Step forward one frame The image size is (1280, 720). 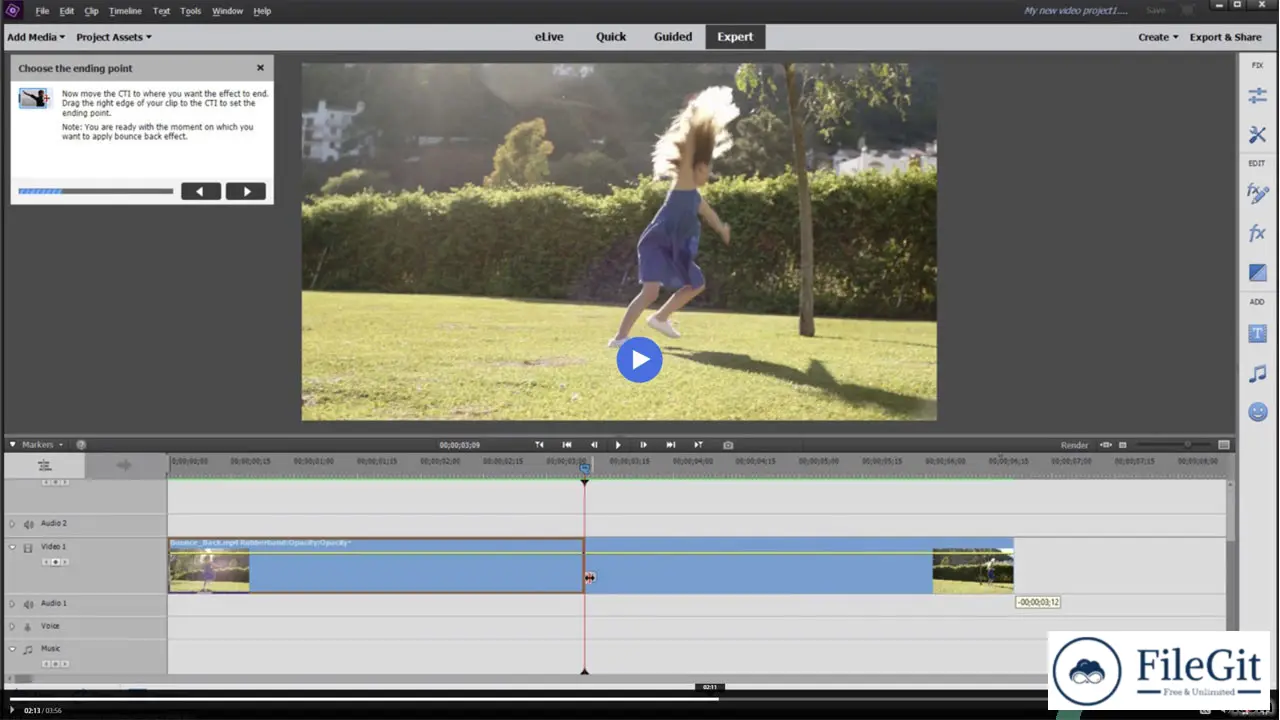point(643,445)
